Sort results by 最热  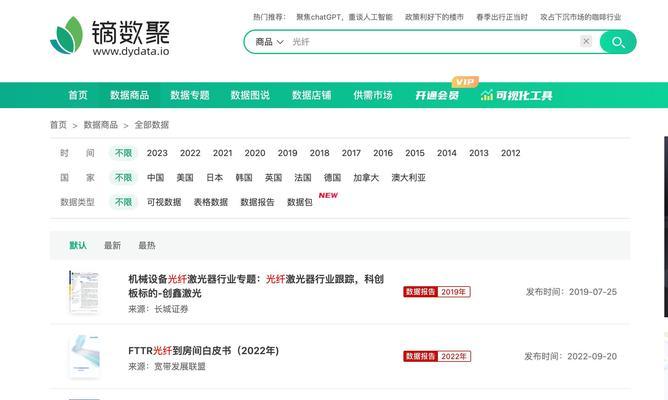[147, 245]
